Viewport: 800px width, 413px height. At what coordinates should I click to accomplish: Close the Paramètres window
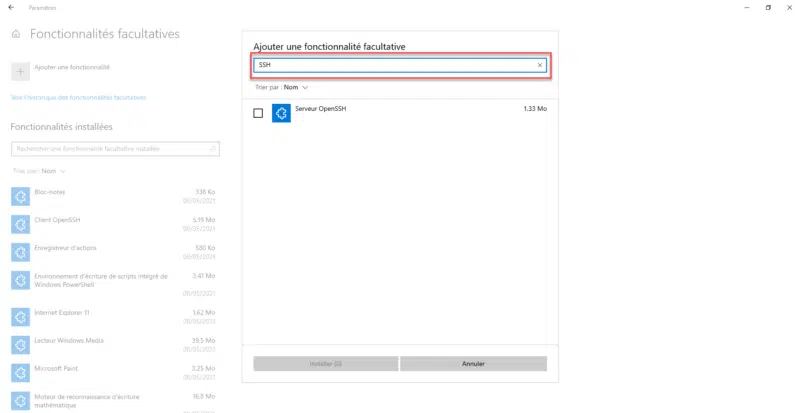[x=789, y=8]
